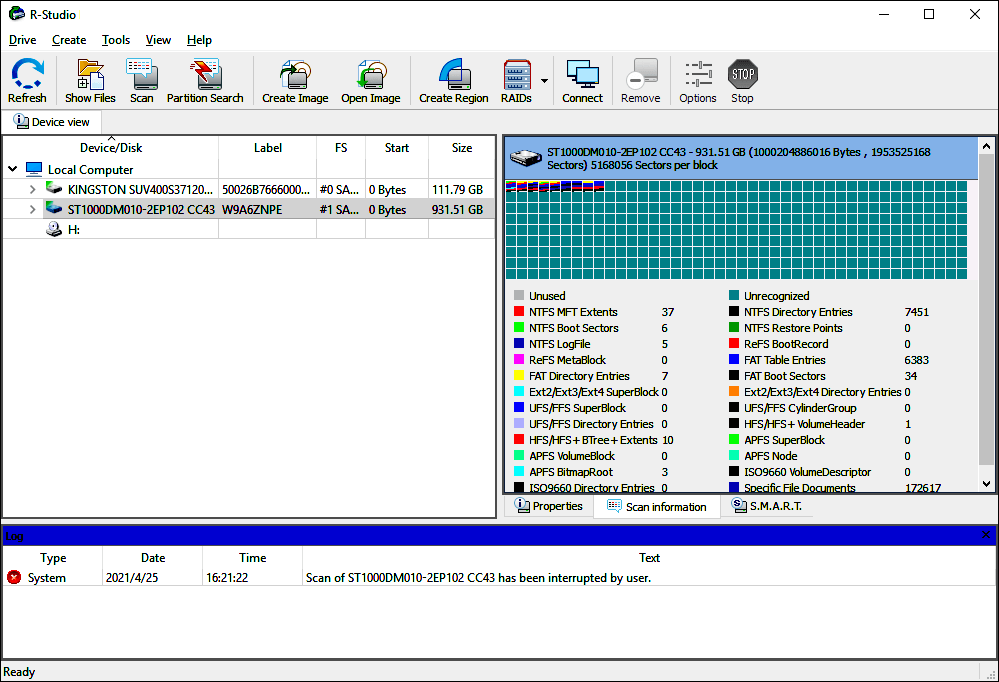
Task: Click the Refresh toolbar icon
Action: pyautogui.click(x=27, y=80)
